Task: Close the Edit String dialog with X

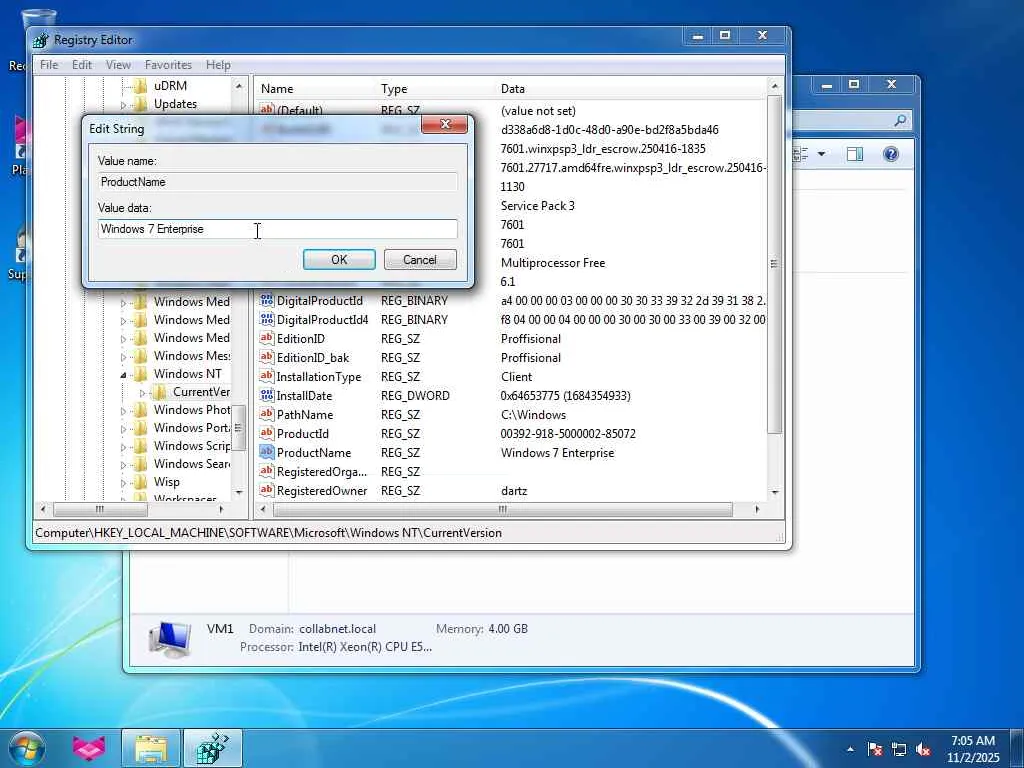Action: (x=445, y=124)
